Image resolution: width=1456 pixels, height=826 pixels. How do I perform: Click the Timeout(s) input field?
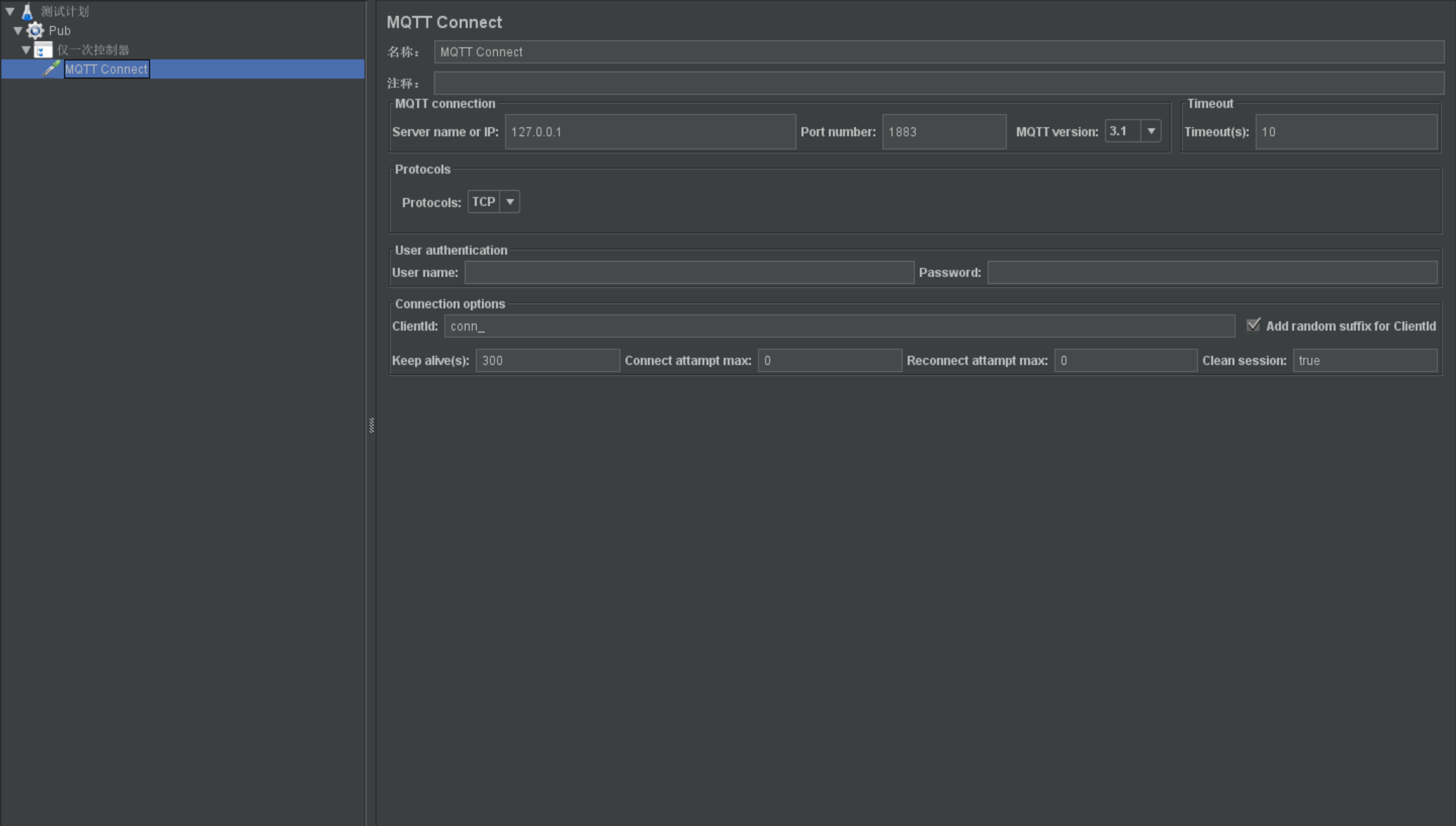(x=1345, y=132)
